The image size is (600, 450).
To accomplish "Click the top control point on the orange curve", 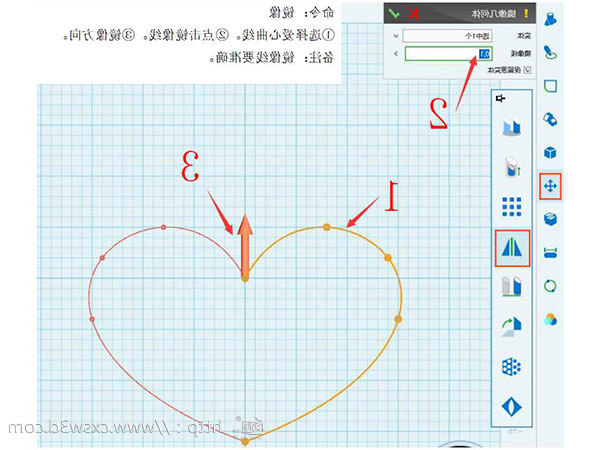I will pos(326,227).
